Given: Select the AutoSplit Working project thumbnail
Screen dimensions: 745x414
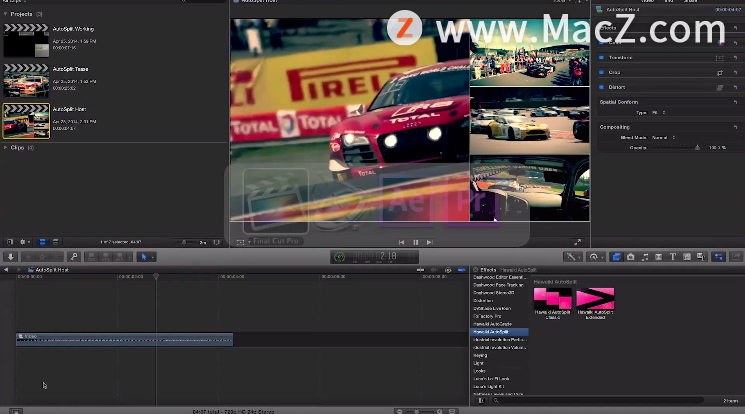Looking at the screenshot, I should [26, 40].
